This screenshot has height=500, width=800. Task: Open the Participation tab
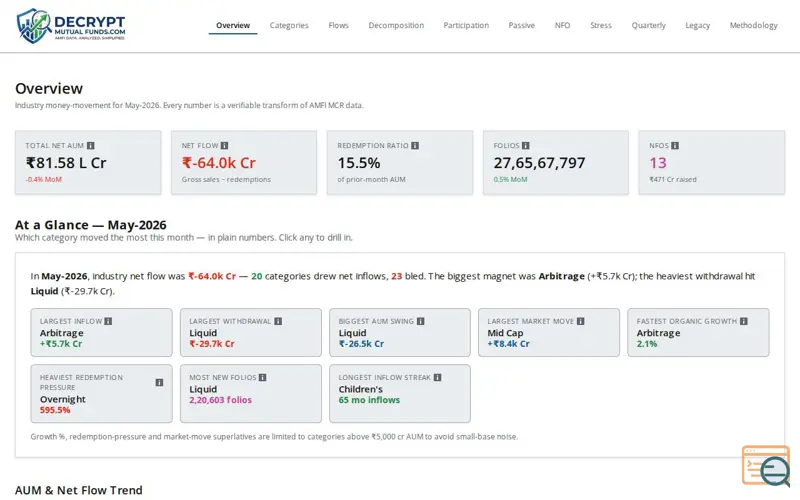(466, 26)
